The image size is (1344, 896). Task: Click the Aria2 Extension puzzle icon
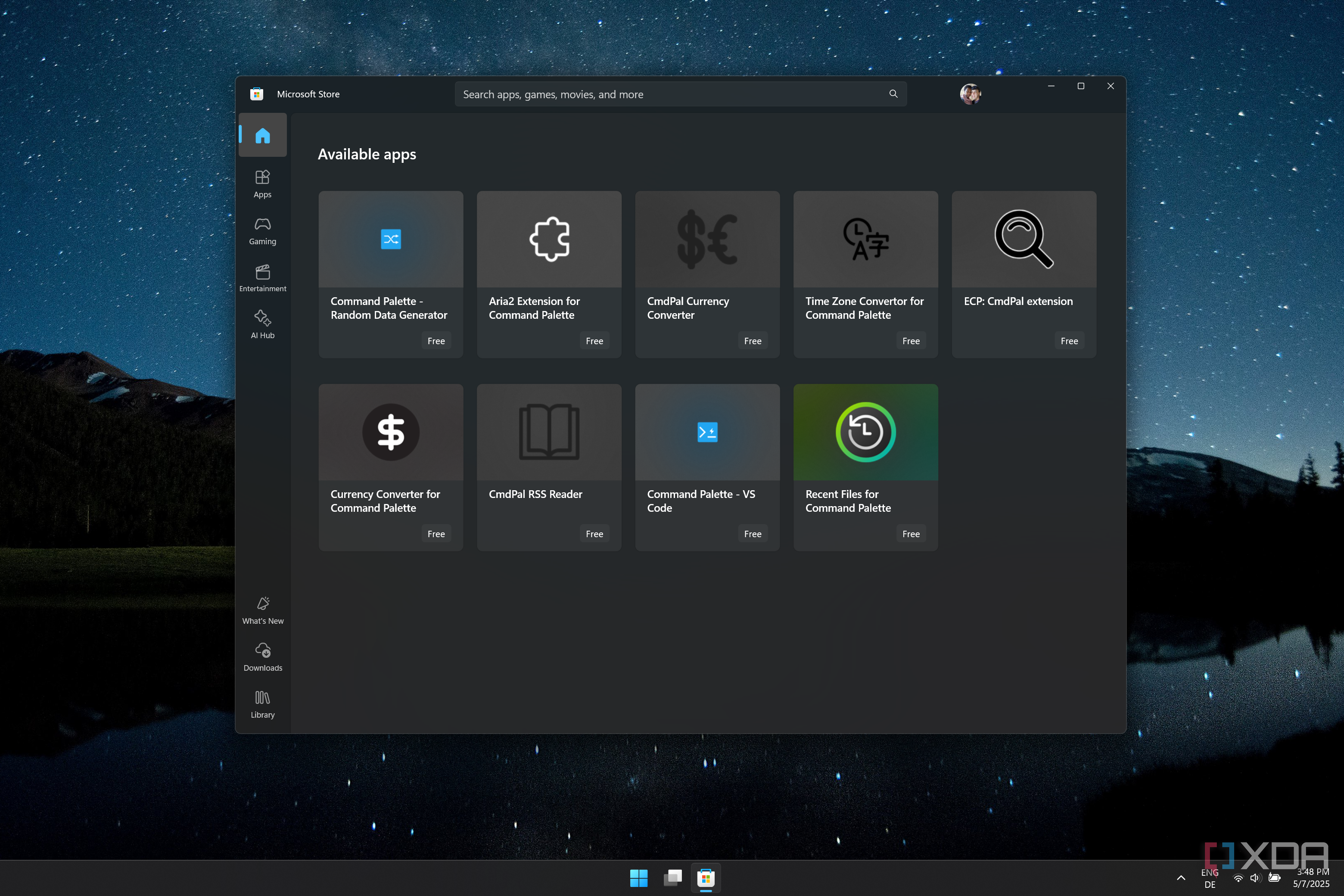[549, 239]
